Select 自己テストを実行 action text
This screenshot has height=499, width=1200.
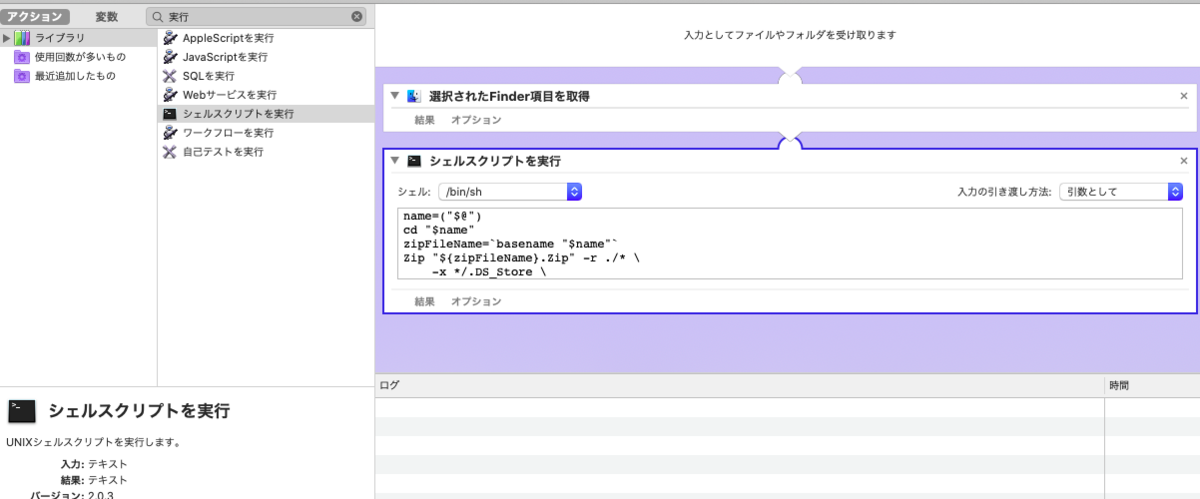point(223,152)
